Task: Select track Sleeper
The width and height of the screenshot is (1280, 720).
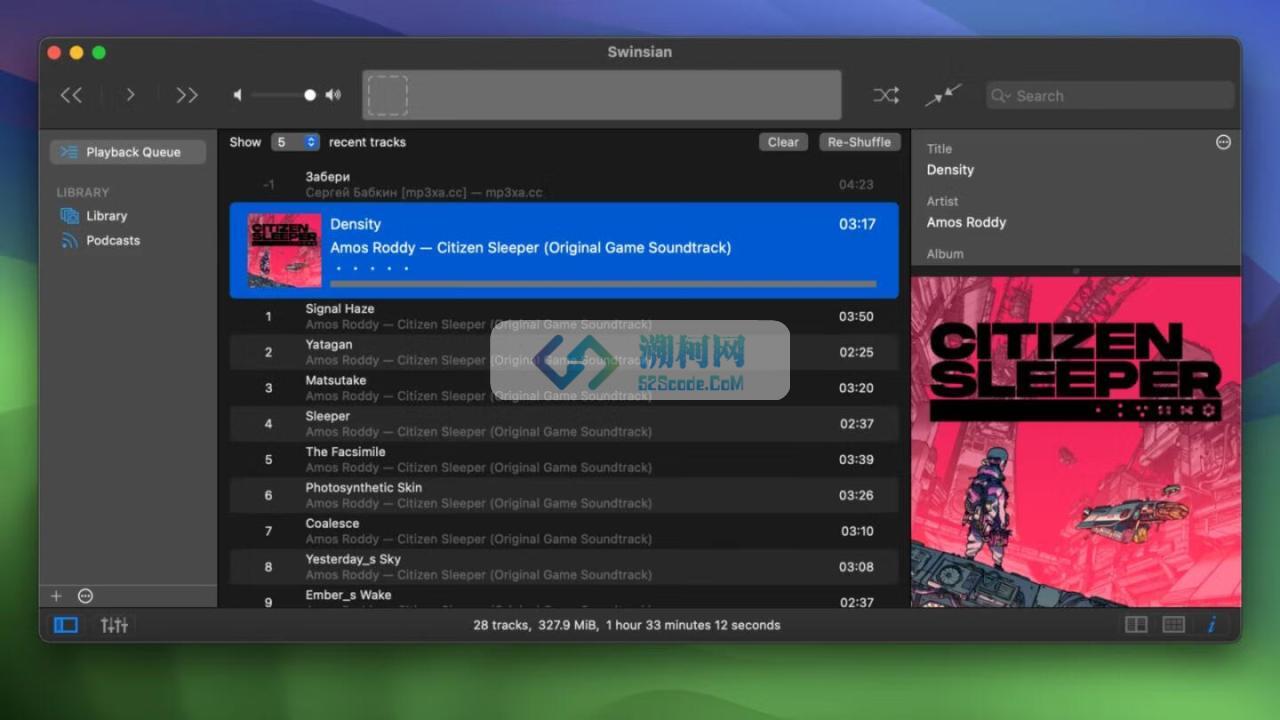Action: pyautogui.click(x=564, y=424)
